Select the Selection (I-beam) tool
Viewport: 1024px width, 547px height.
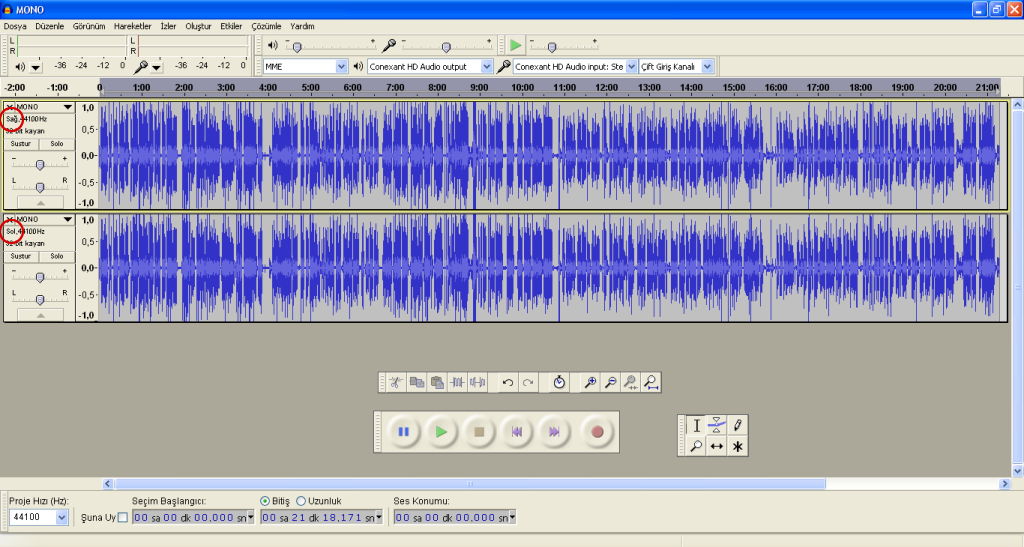pyautogui.click(x=696, y=426)
